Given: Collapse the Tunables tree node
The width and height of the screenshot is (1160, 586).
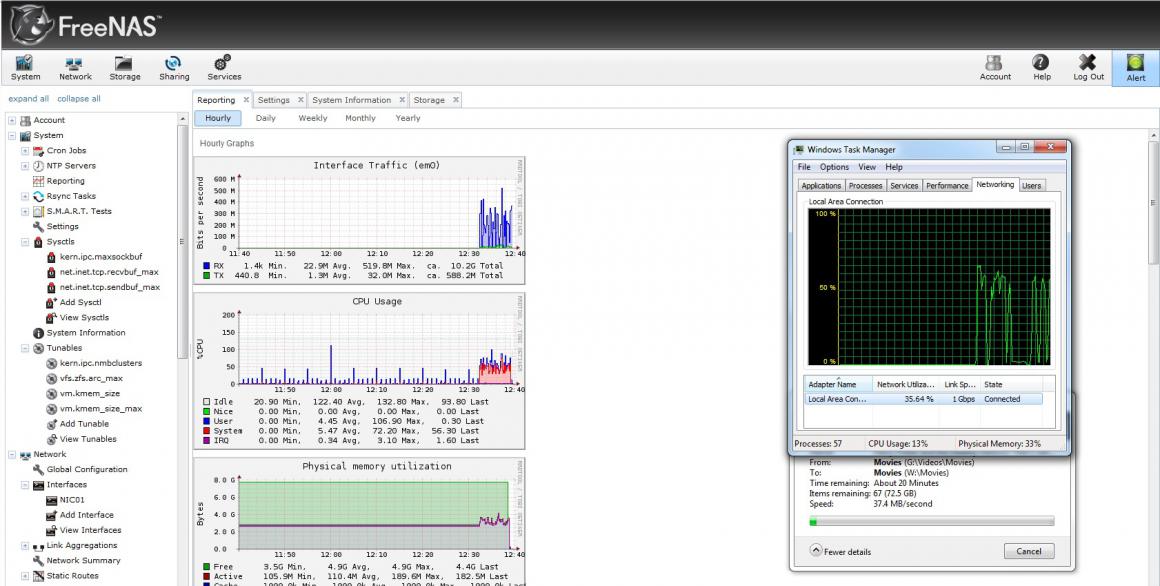Looking at the screenshot, I should [24, 348].
